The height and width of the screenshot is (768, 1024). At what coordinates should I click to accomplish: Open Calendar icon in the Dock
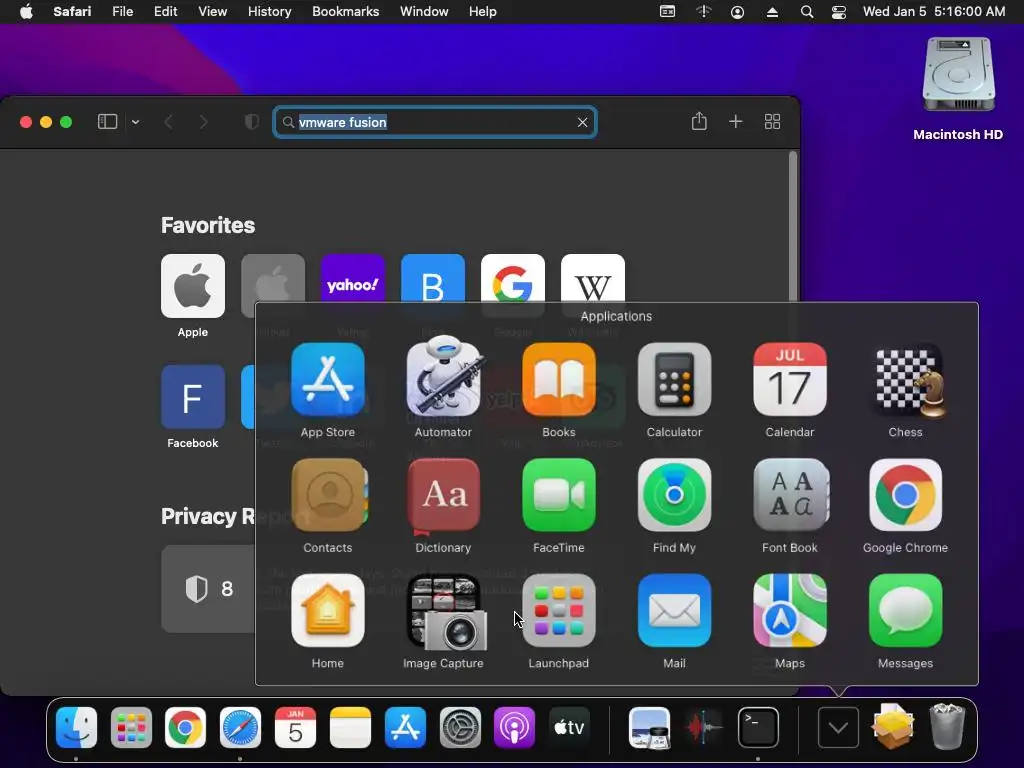point(295,727)
